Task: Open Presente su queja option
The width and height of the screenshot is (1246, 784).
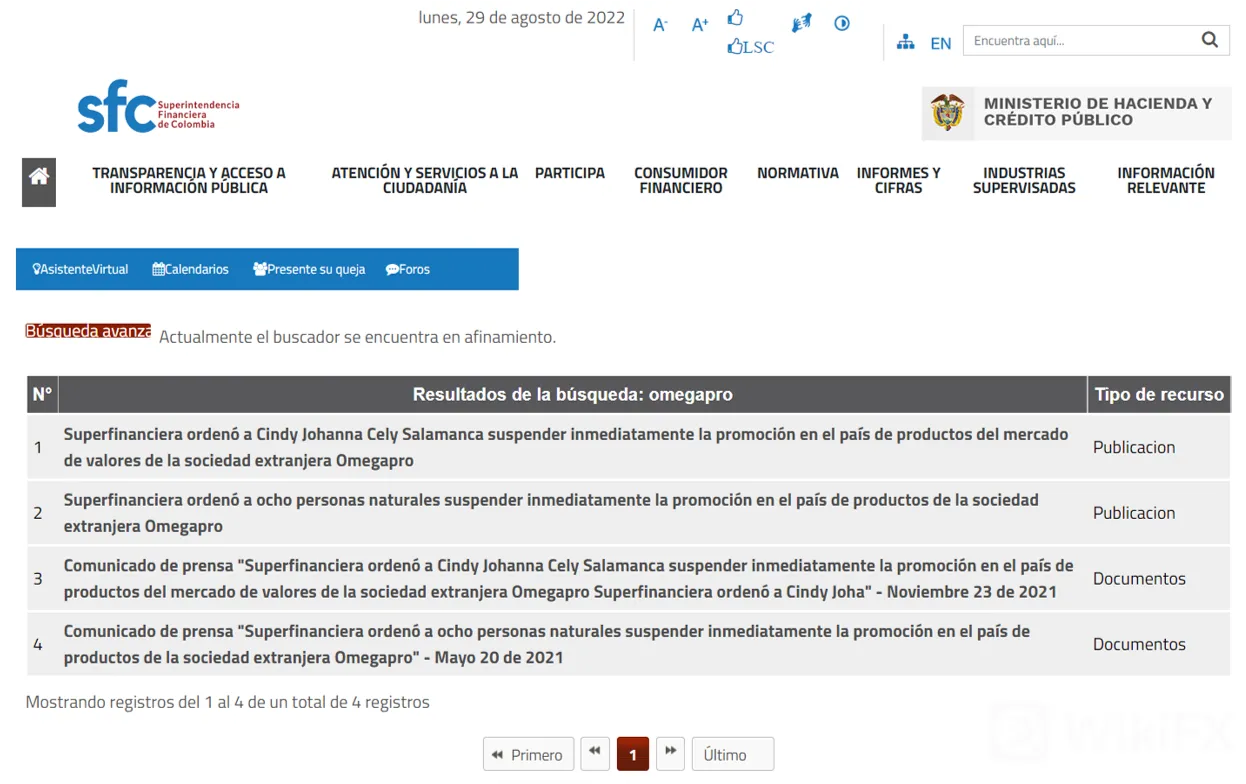Action: (x=309, y=269)
